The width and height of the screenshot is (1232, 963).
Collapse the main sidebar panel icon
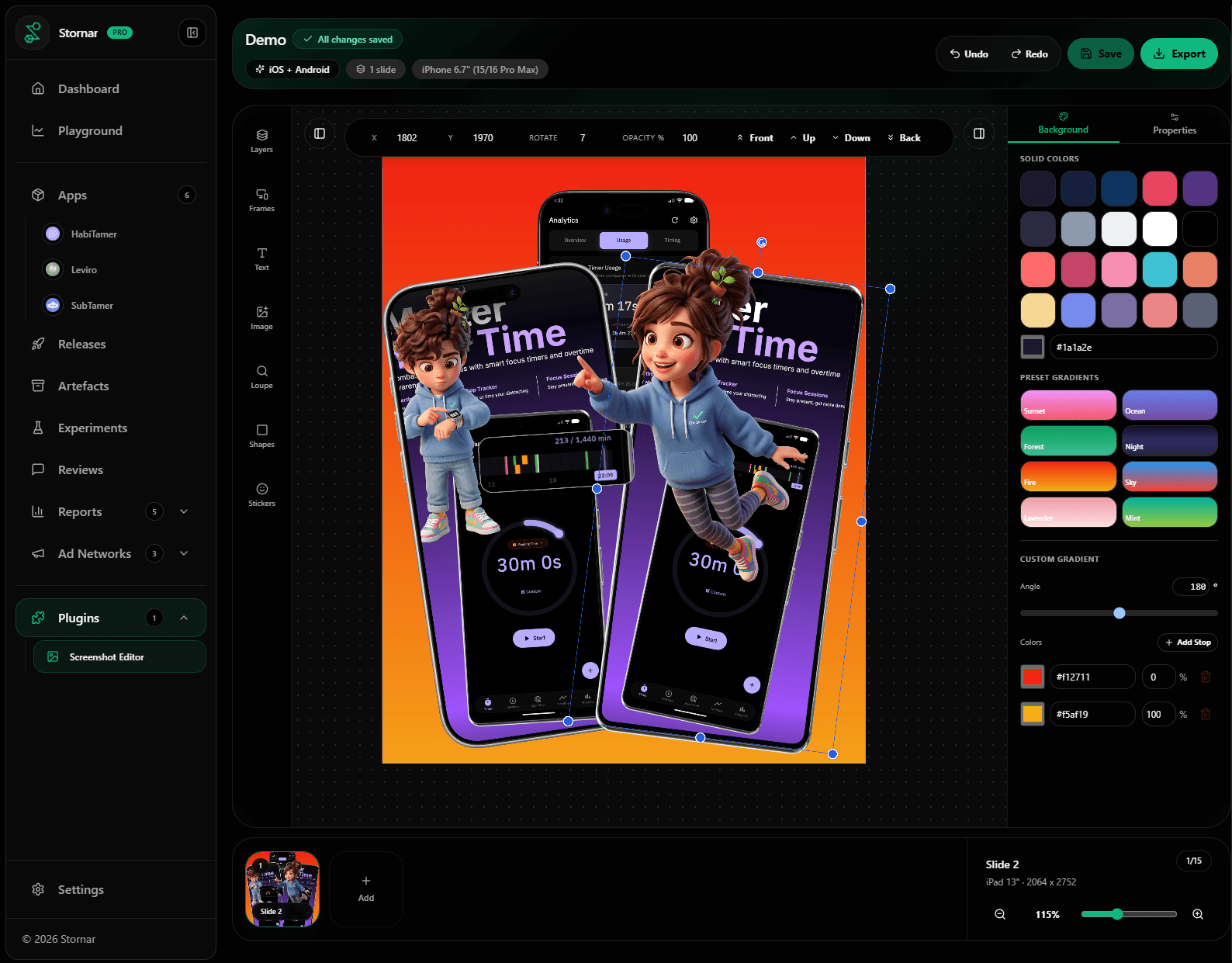pyautogui.click(x=192, y=33)
